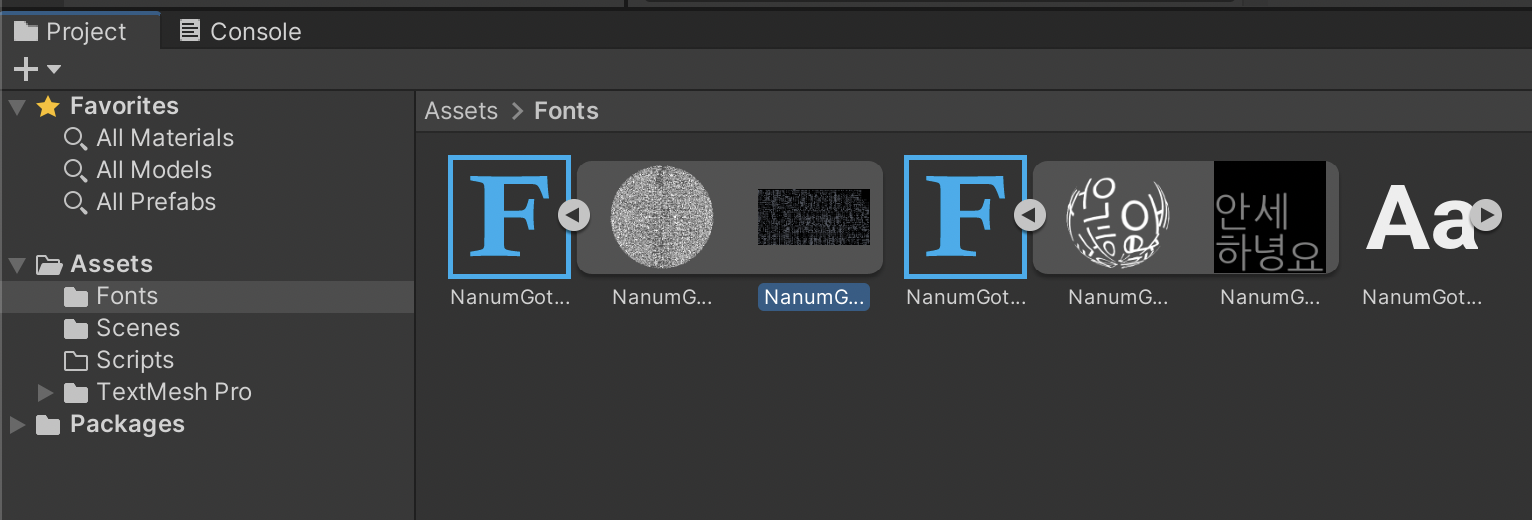Collapse second font asset sub-assets arrow
This screenshot has width=1532, height=520.
click(x=1030, y=215)
